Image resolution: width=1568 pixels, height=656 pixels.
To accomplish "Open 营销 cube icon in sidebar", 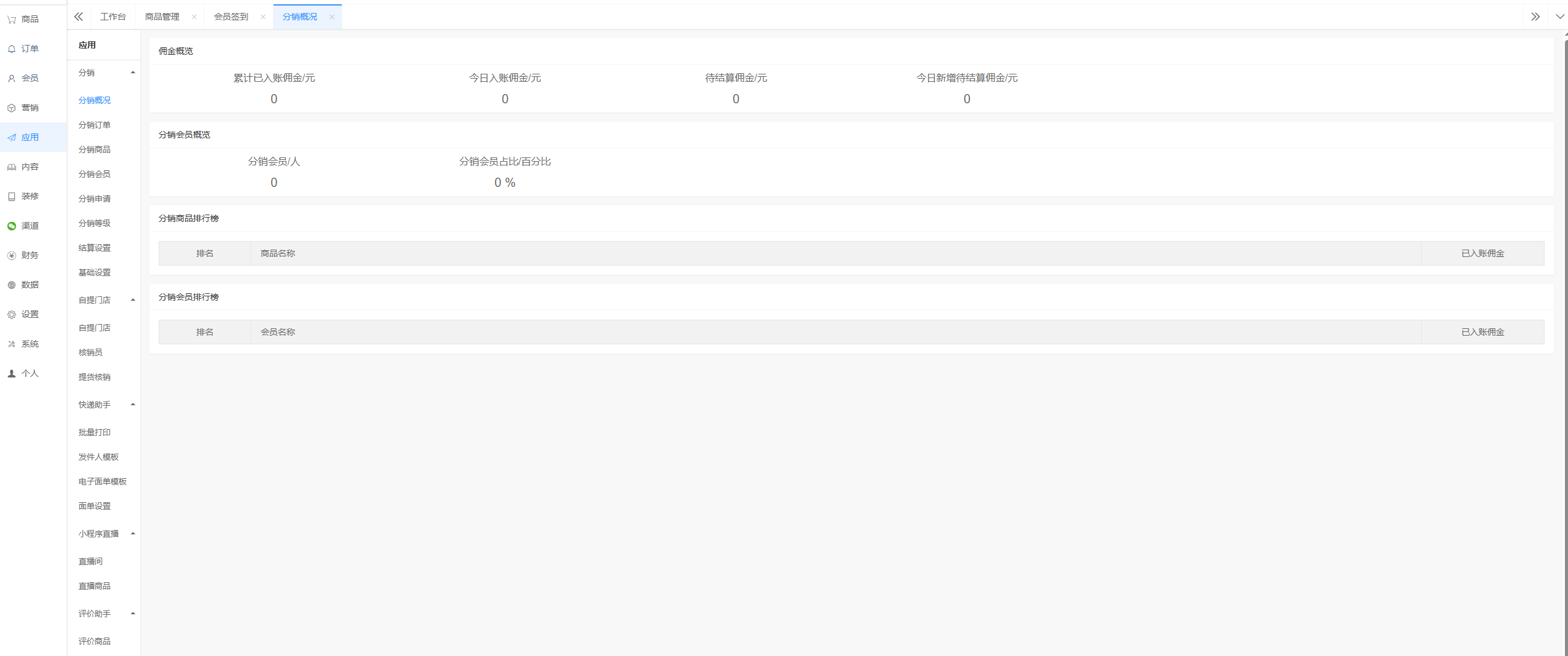I will point(12,108).
